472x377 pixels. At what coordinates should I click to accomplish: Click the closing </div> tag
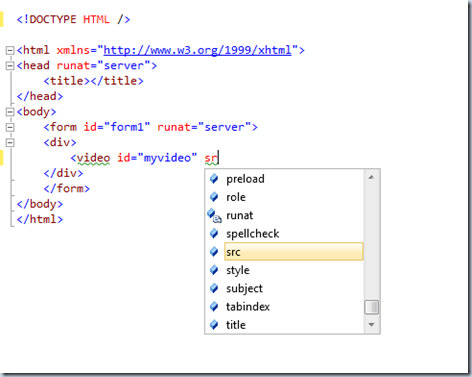63,173
